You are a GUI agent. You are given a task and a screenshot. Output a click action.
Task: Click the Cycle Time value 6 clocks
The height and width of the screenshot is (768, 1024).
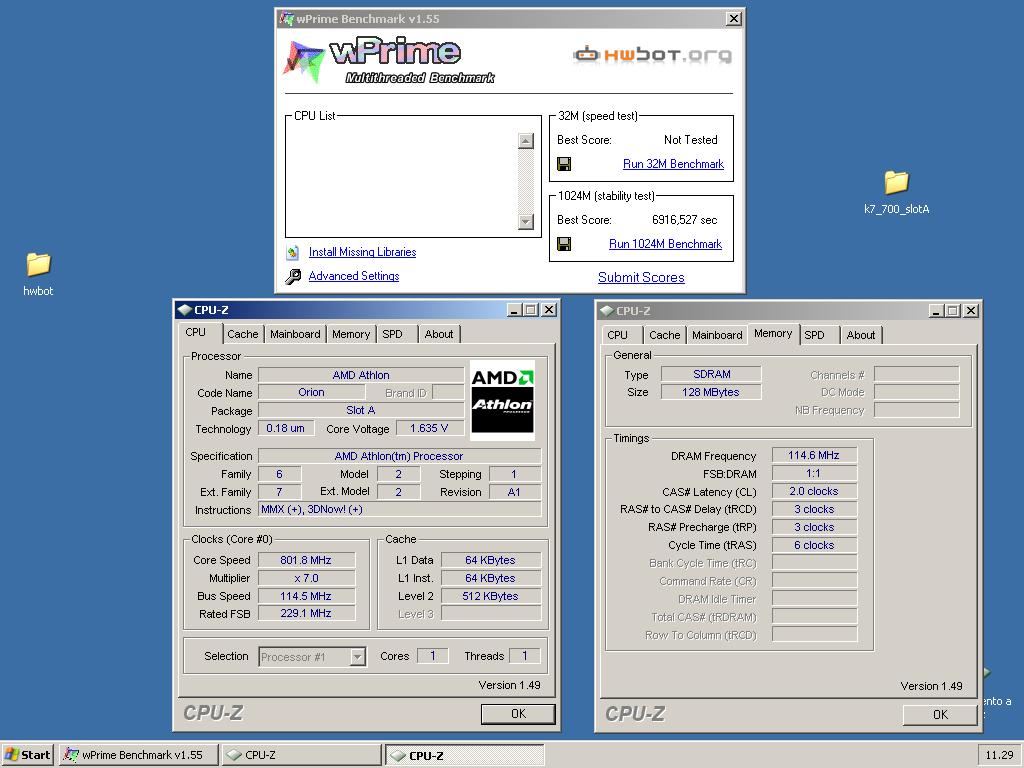pos(814,545)
